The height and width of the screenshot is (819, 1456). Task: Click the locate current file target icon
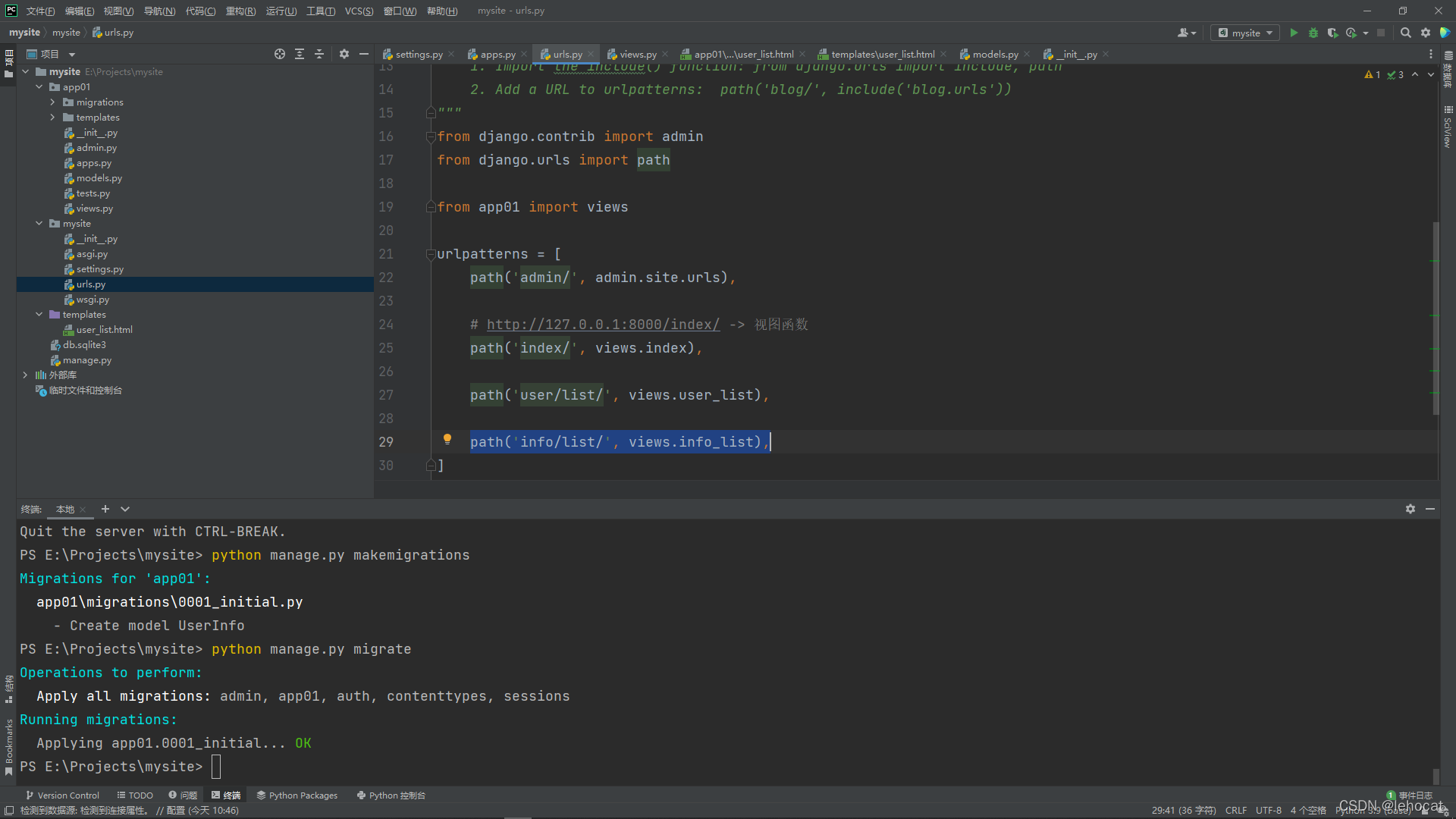pos(280,54)
